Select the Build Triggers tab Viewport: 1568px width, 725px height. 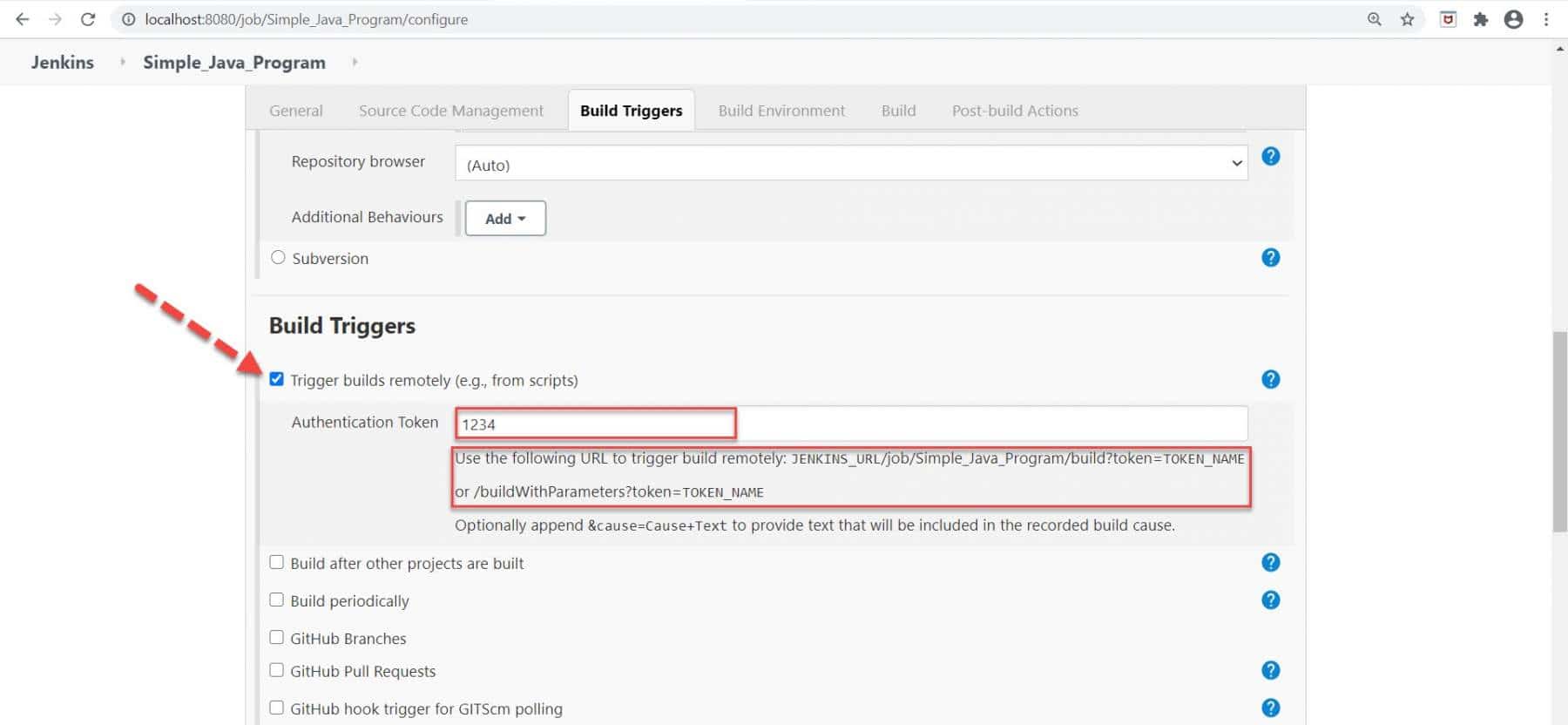[x=632, y=111]
